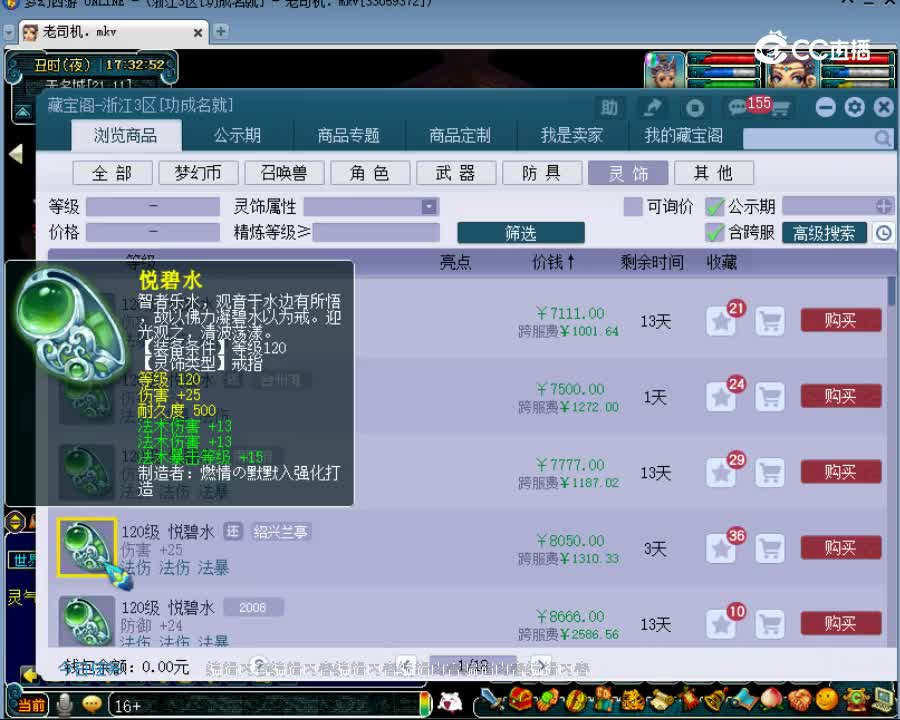This screenshot has width=900, height=720.
Task: Open the 助 helper icon in title bar
Action: 609,107
